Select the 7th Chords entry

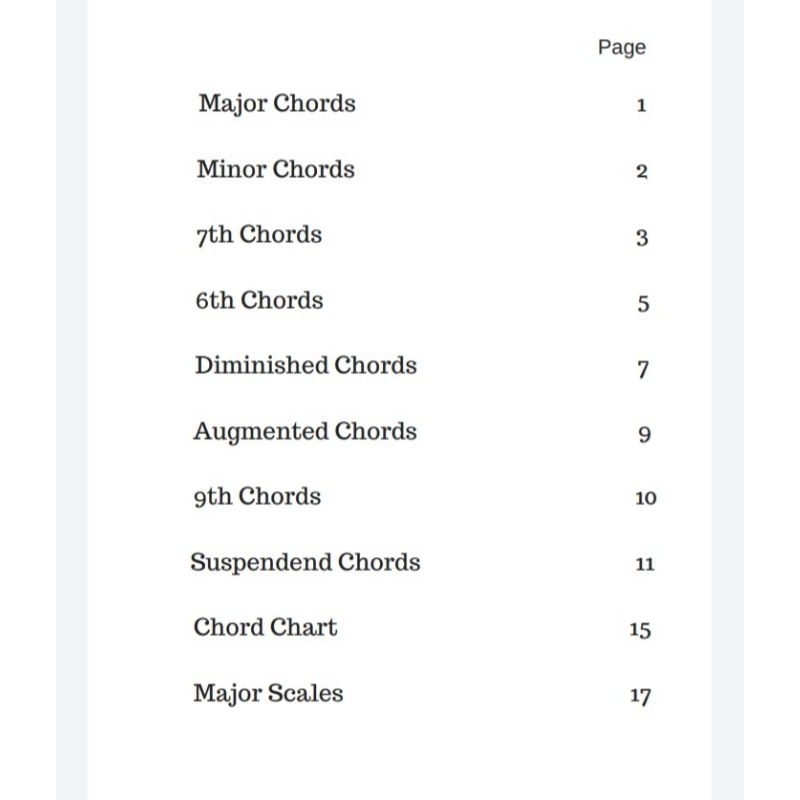[x=259, y=235]
